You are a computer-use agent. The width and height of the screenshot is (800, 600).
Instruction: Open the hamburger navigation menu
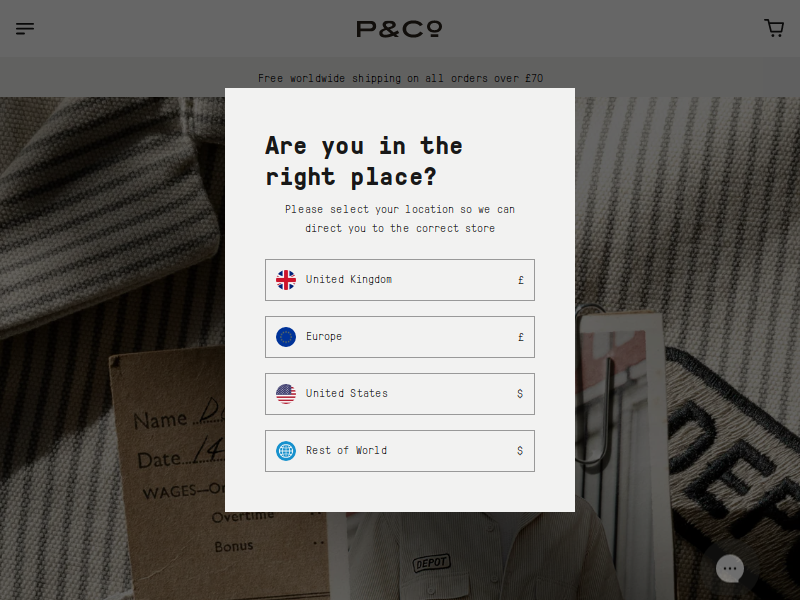pyautogui.click(x=24, y=29)
